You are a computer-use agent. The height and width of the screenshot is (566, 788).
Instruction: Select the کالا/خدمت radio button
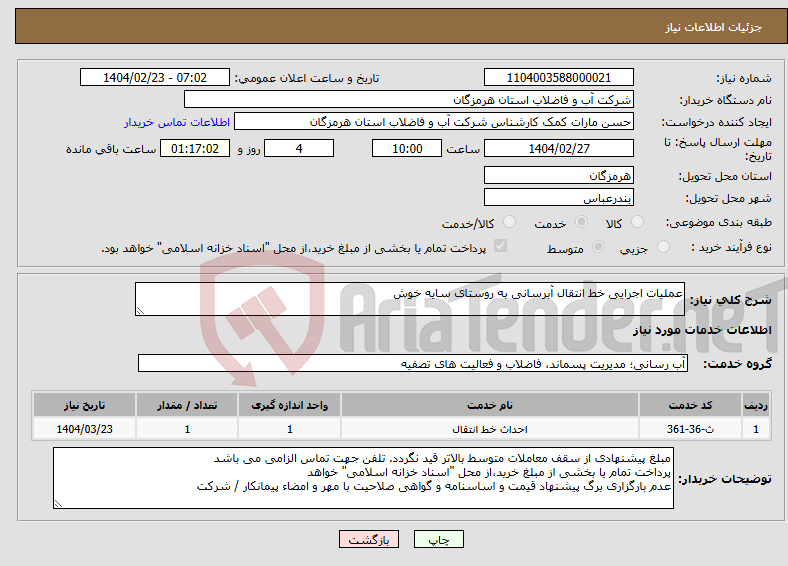point(510,222)
